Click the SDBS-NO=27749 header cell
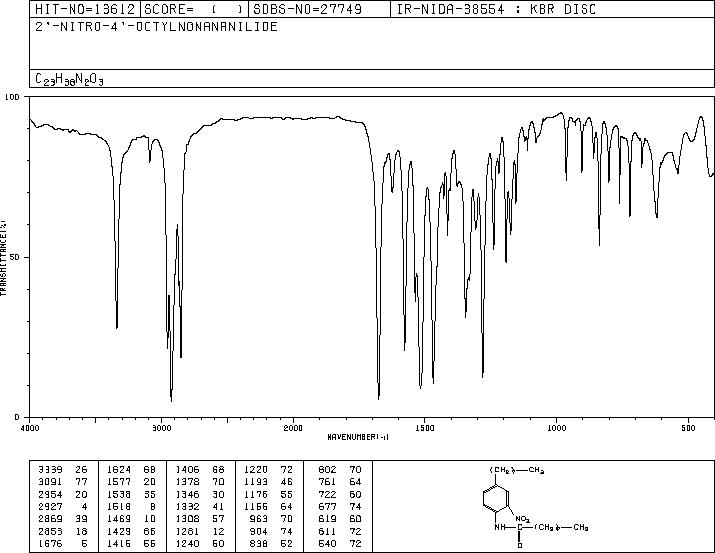This screenshot has height=553, width=715. (303, 9)
